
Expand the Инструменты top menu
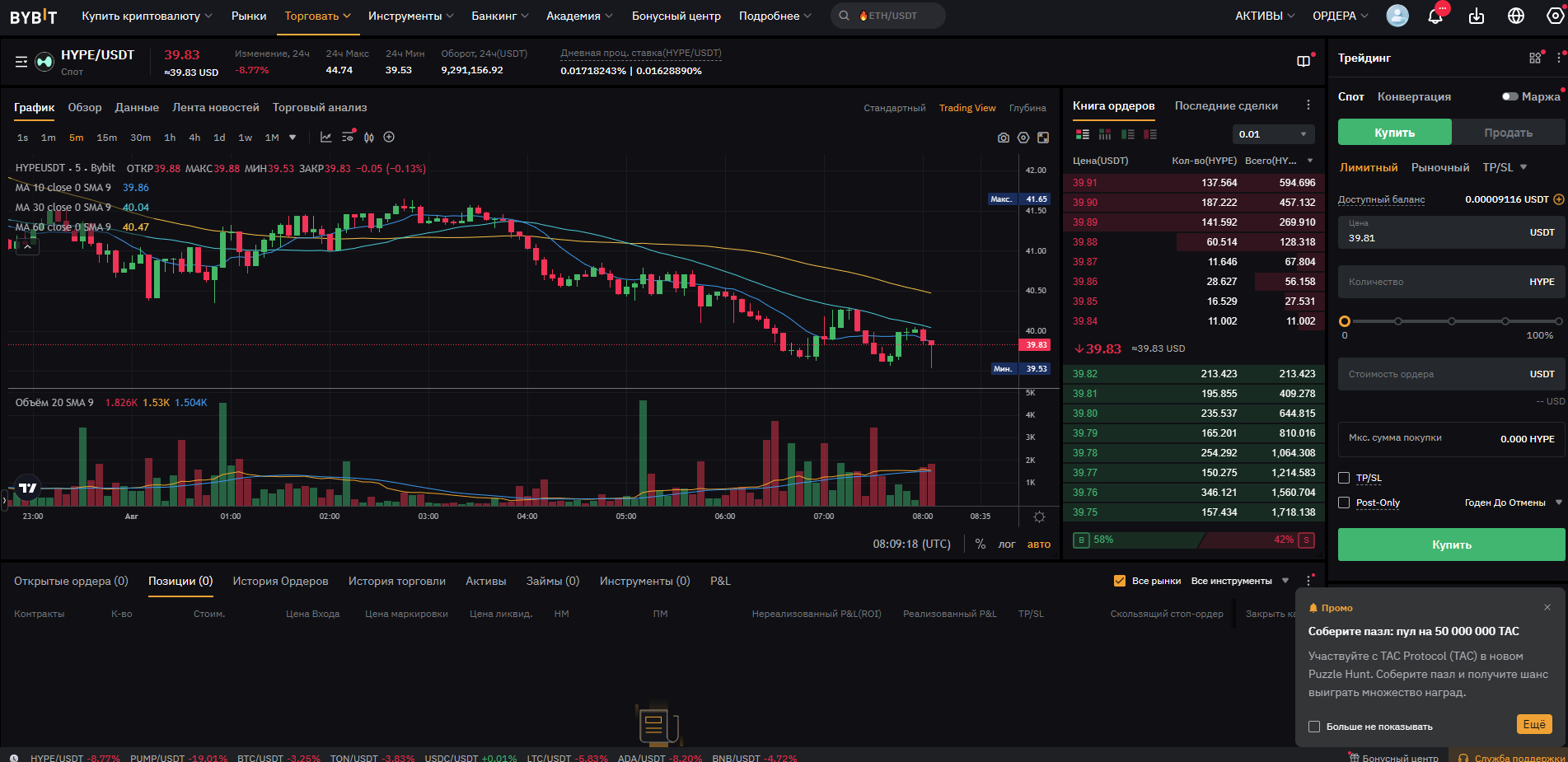point(410,16)
